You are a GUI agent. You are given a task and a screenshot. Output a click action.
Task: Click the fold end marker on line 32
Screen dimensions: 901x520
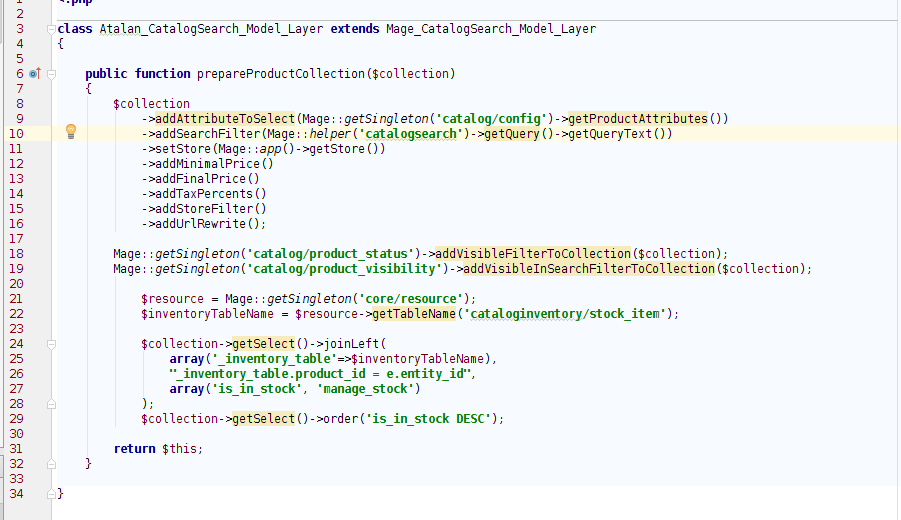[51, 464]
